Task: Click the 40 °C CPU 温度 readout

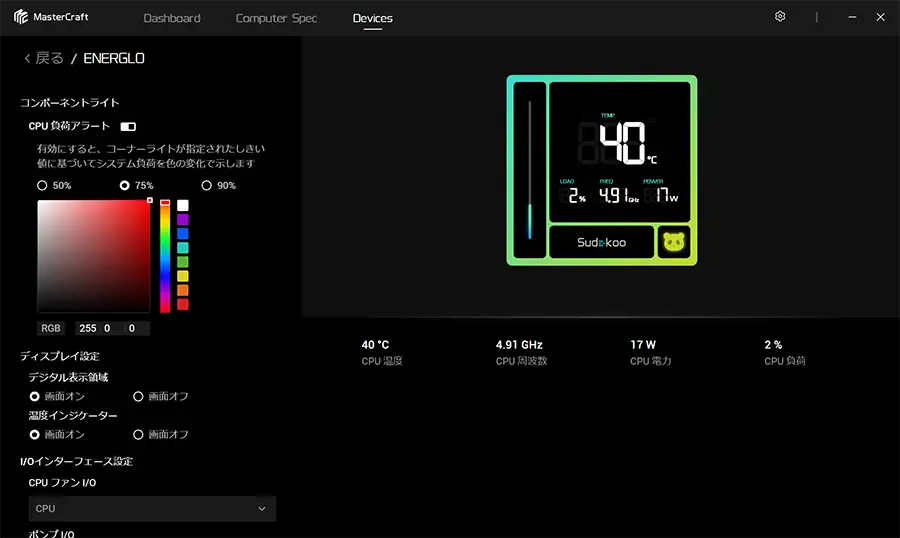Action: pos(382,352)
